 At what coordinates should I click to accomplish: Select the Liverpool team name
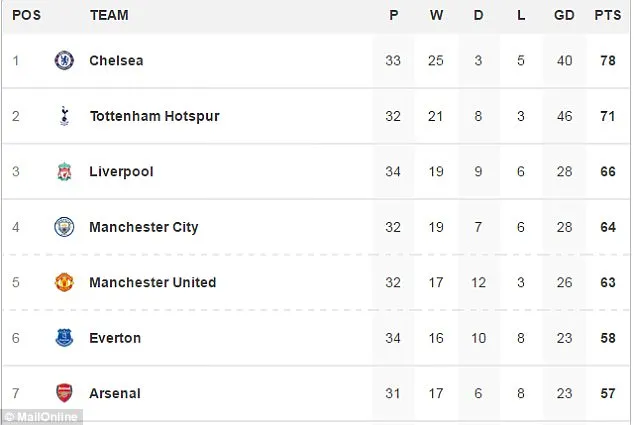[x=121, y=172]
